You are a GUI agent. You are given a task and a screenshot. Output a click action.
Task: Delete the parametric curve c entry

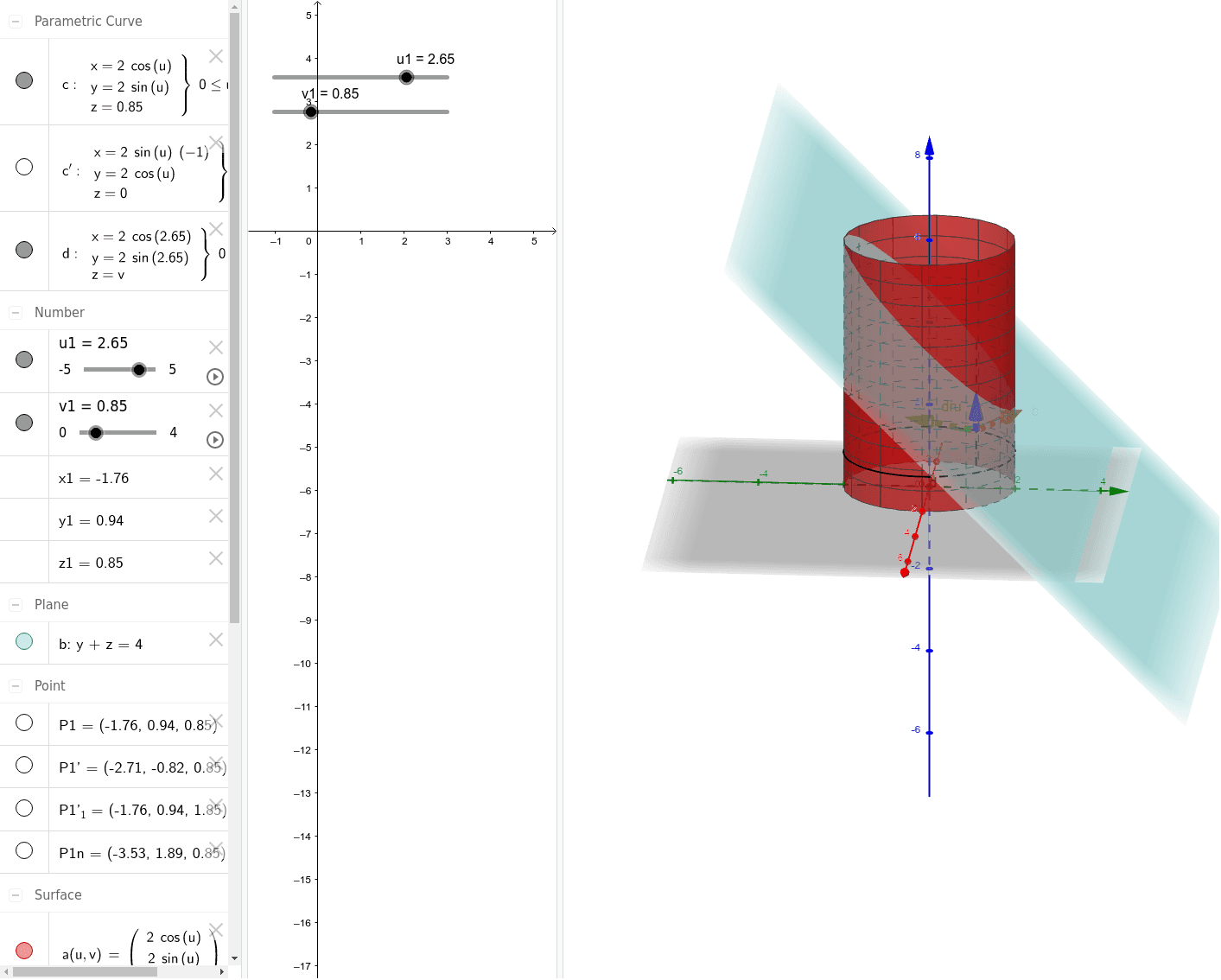pyautogui.click(x=216, y=56)
